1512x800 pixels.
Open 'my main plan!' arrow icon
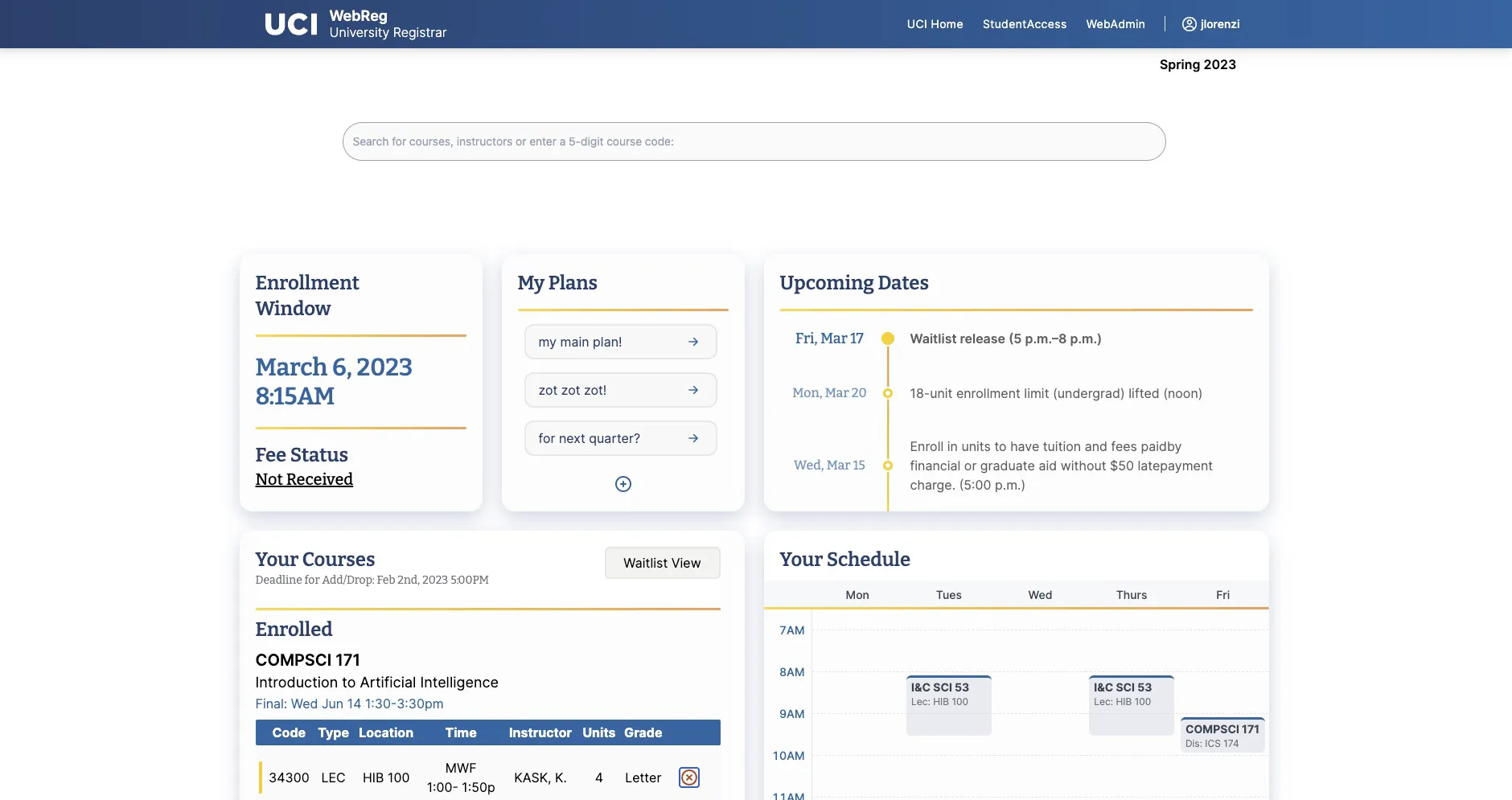(693, 342)
